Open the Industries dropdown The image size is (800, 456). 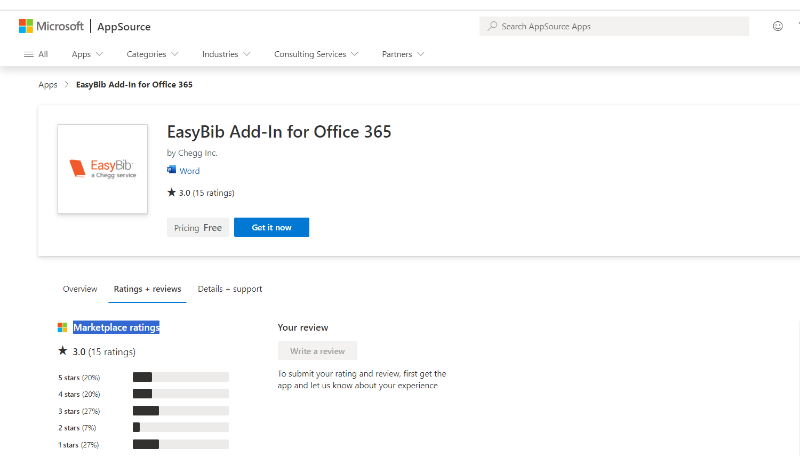(225, 54)
